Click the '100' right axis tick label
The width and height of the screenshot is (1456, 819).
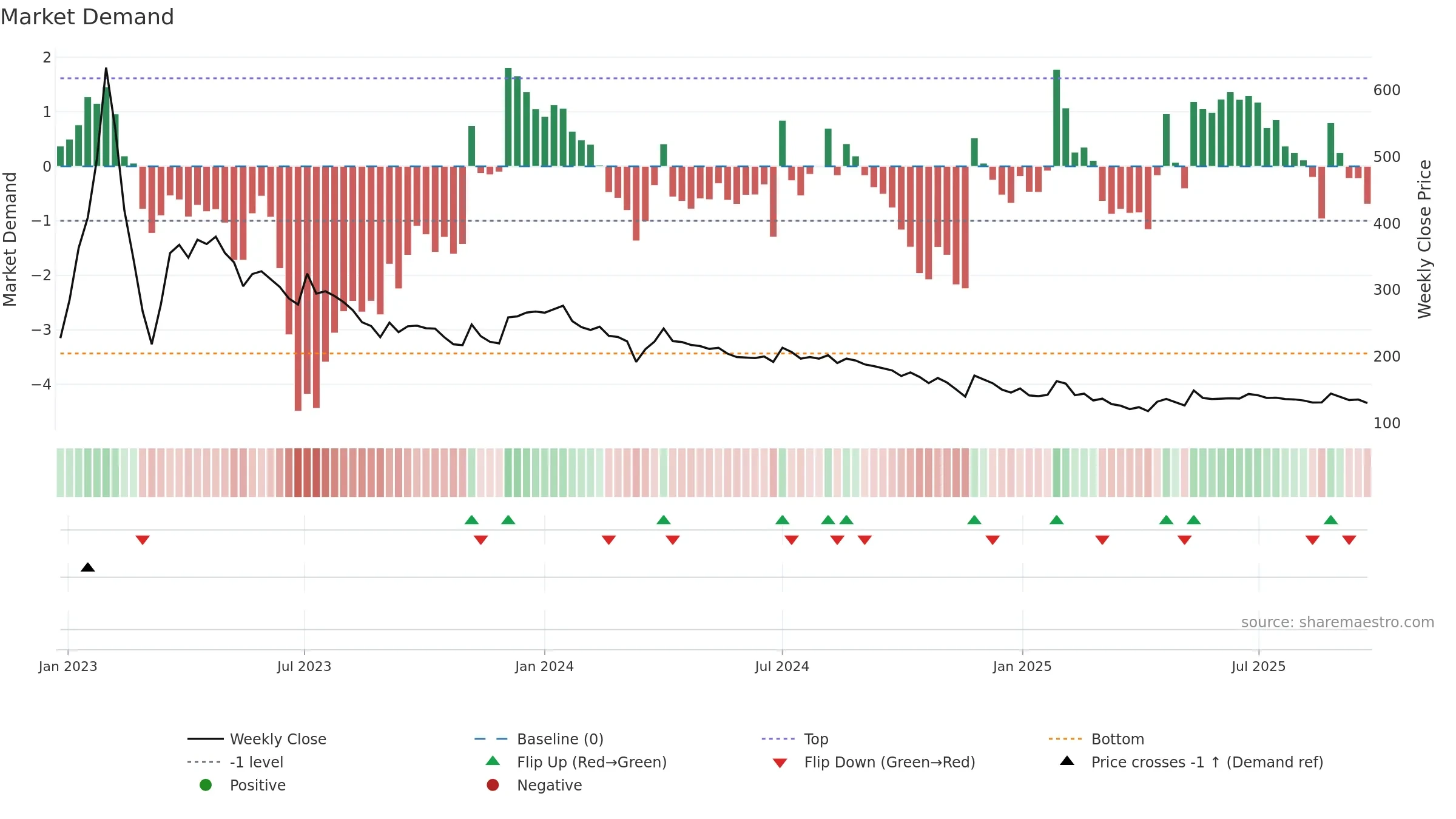coord(1387,423)
